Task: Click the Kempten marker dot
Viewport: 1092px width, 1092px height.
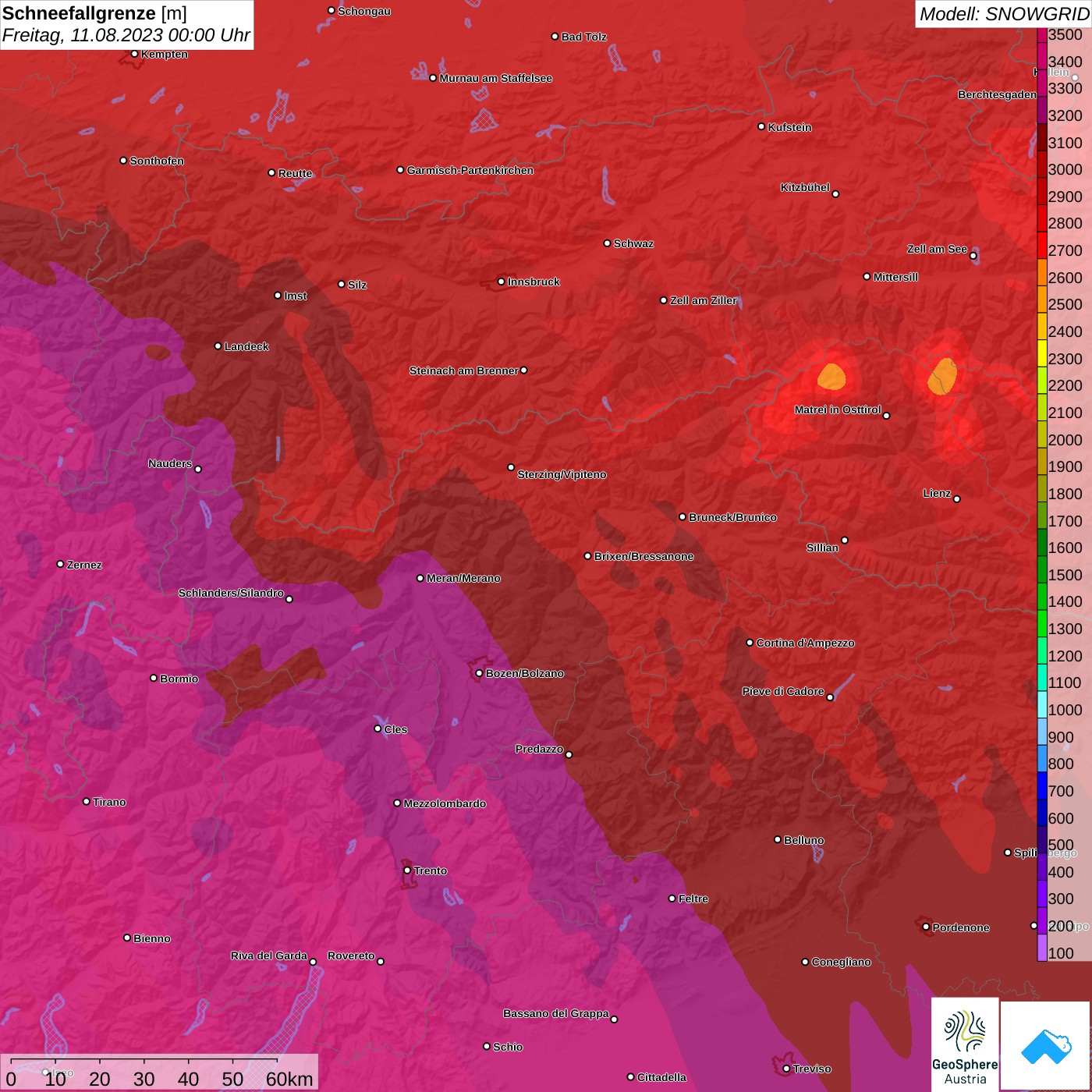Action: (x=134, y=54)
